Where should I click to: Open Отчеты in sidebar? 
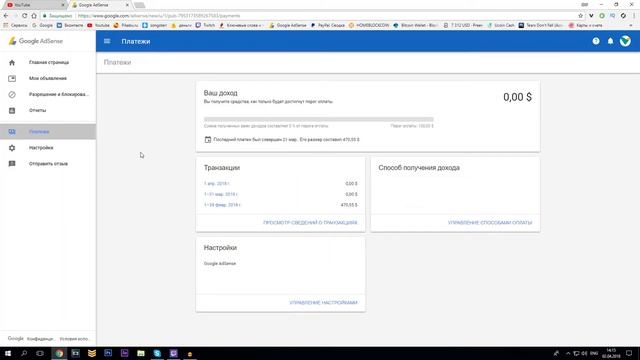[x=38, y=111]
